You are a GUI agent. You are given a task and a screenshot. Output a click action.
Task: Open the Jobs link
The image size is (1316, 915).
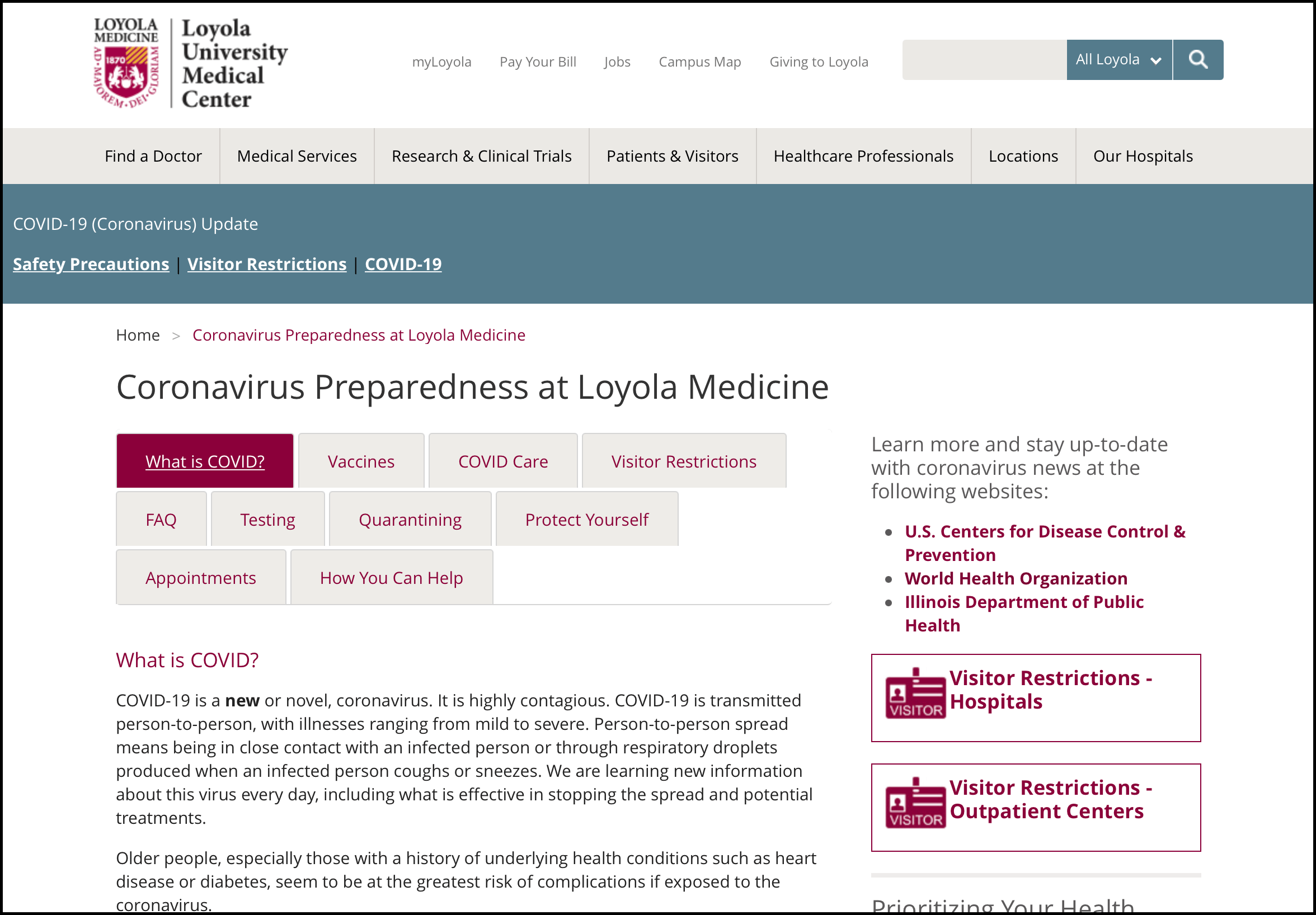(617, 62)
